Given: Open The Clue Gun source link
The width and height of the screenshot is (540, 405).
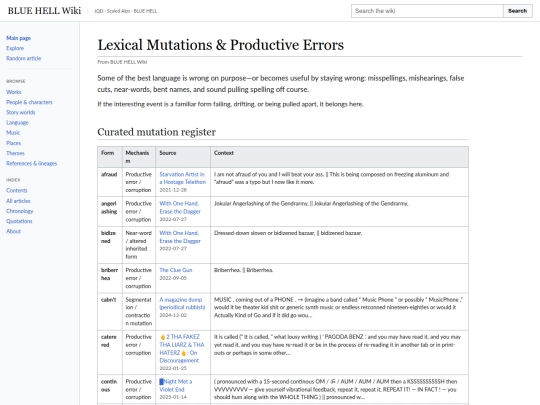Looking at the screenshot, I should tap(176, 270).
